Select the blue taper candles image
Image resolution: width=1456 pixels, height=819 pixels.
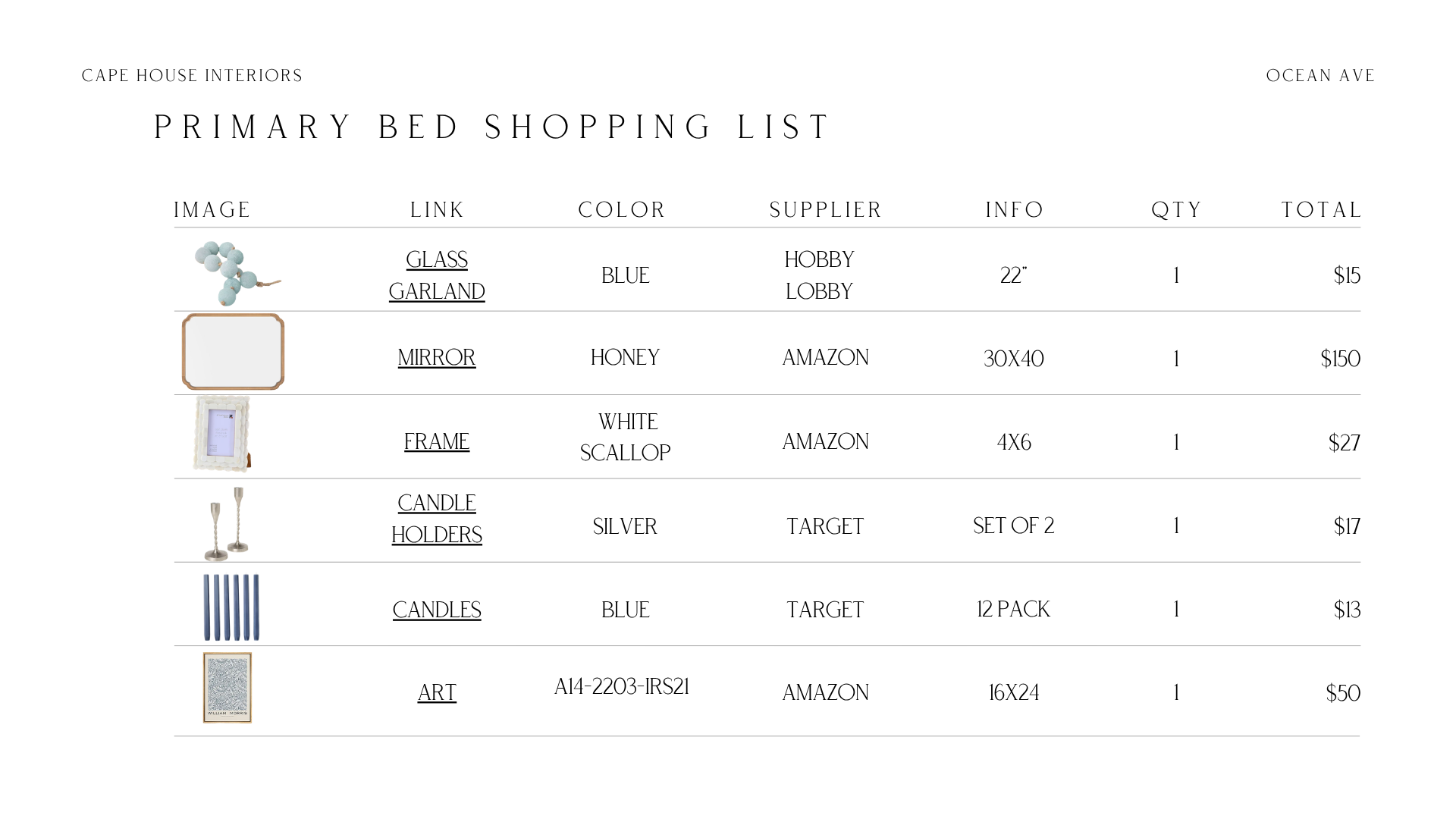(x=231, y=607)
